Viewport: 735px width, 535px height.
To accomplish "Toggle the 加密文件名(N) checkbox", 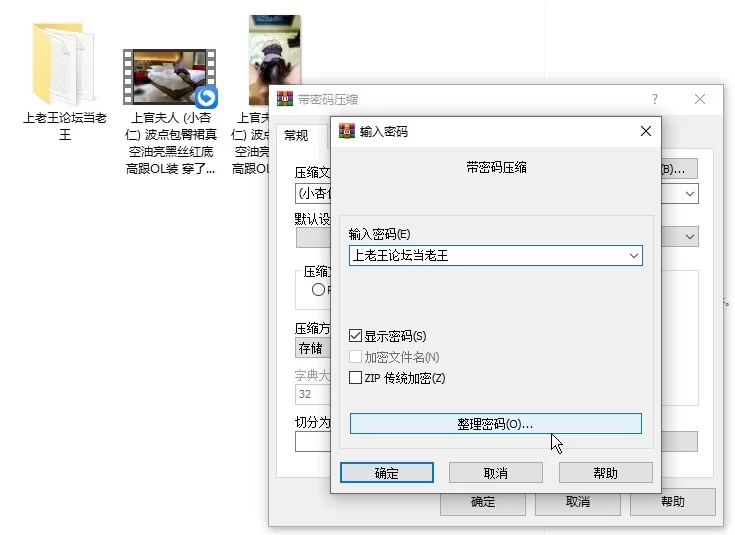I will point(355,357).
